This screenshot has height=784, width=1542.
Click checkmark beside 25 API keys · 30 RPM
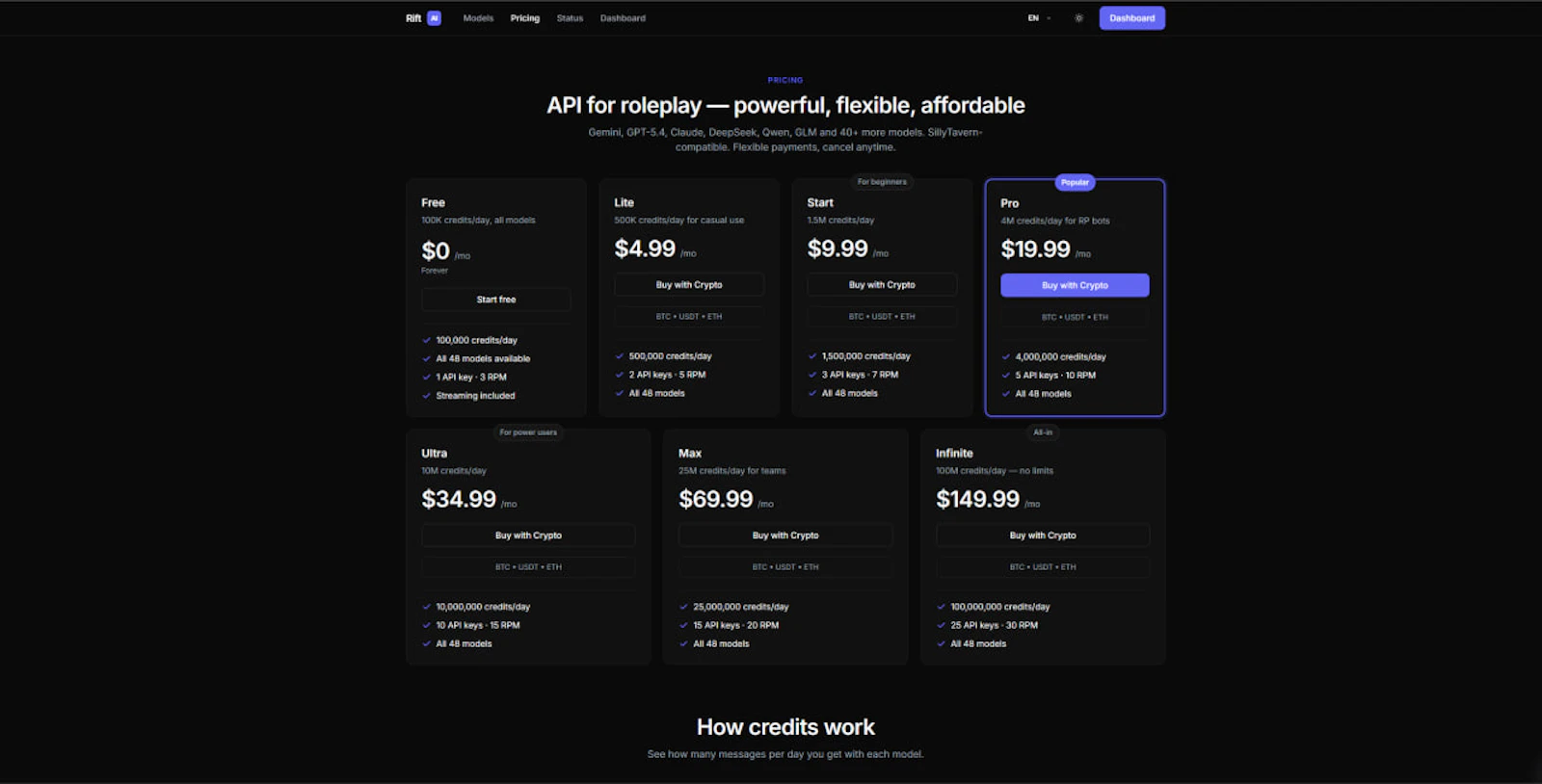coord(941,625)
